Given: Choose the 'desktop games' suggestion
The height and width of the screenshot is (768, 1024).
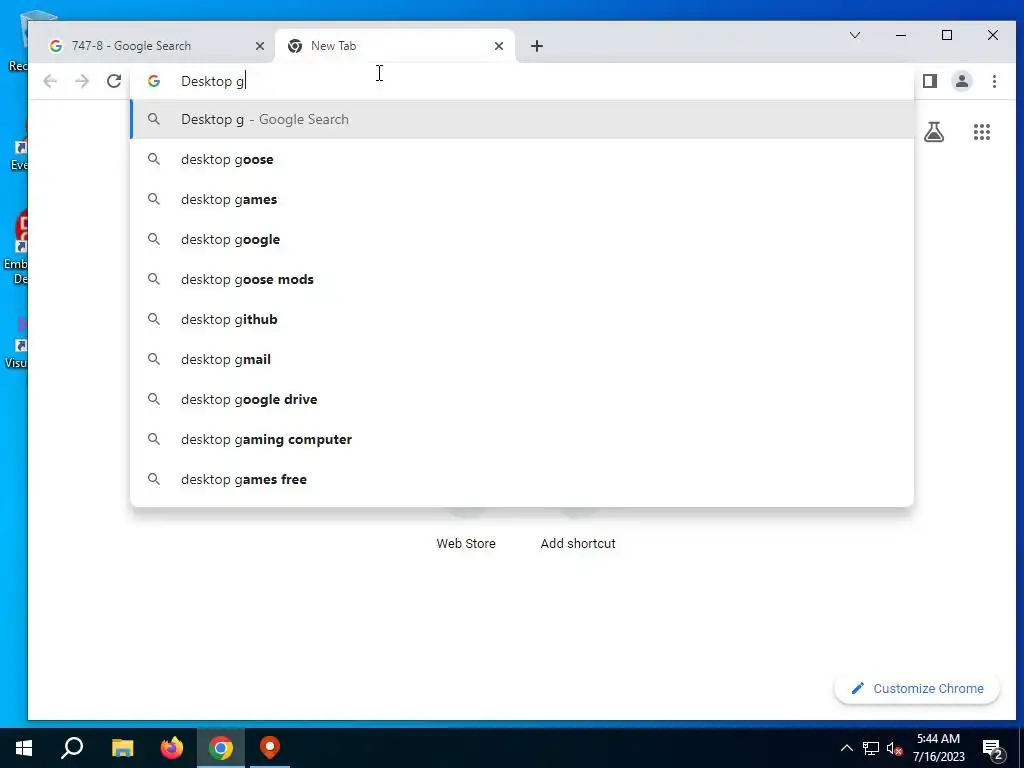Looking at the screenshot, I should (522, 199).
